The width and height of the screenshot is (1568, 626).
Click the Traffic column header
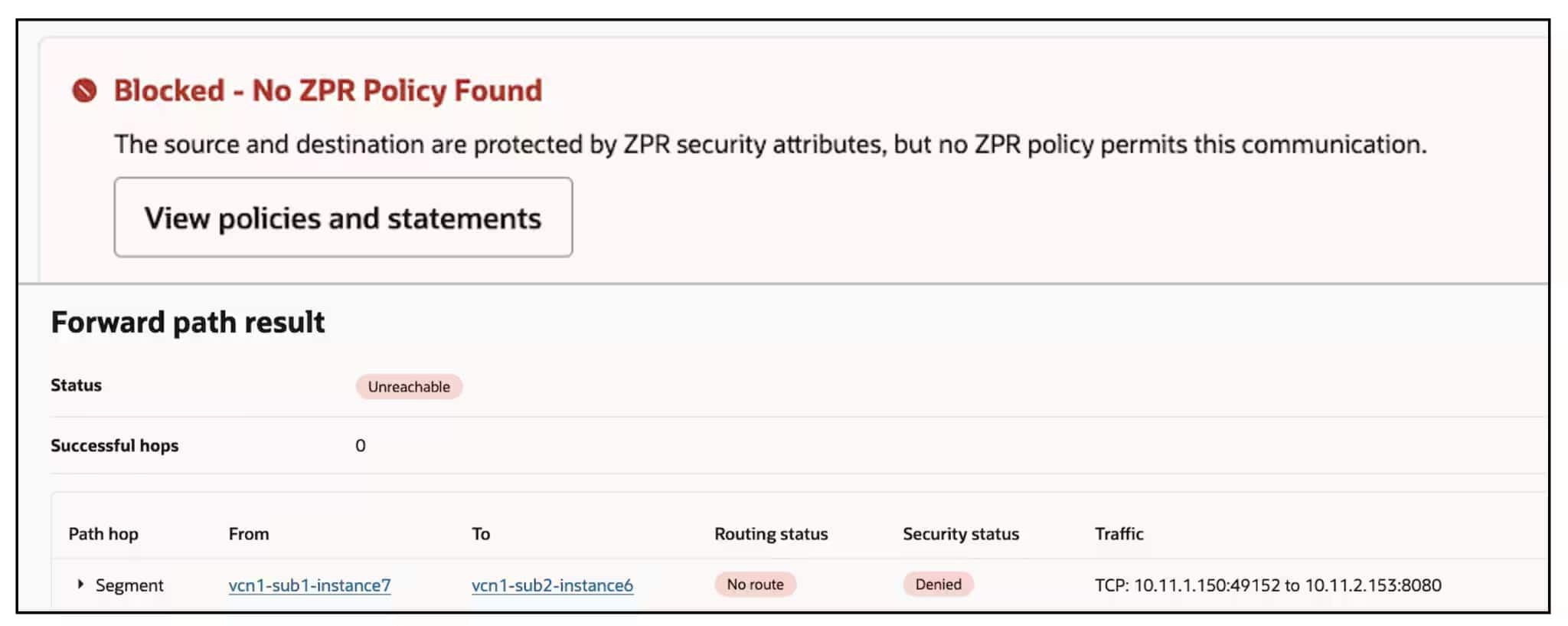pyautogui.click(x=1119, y=534)
